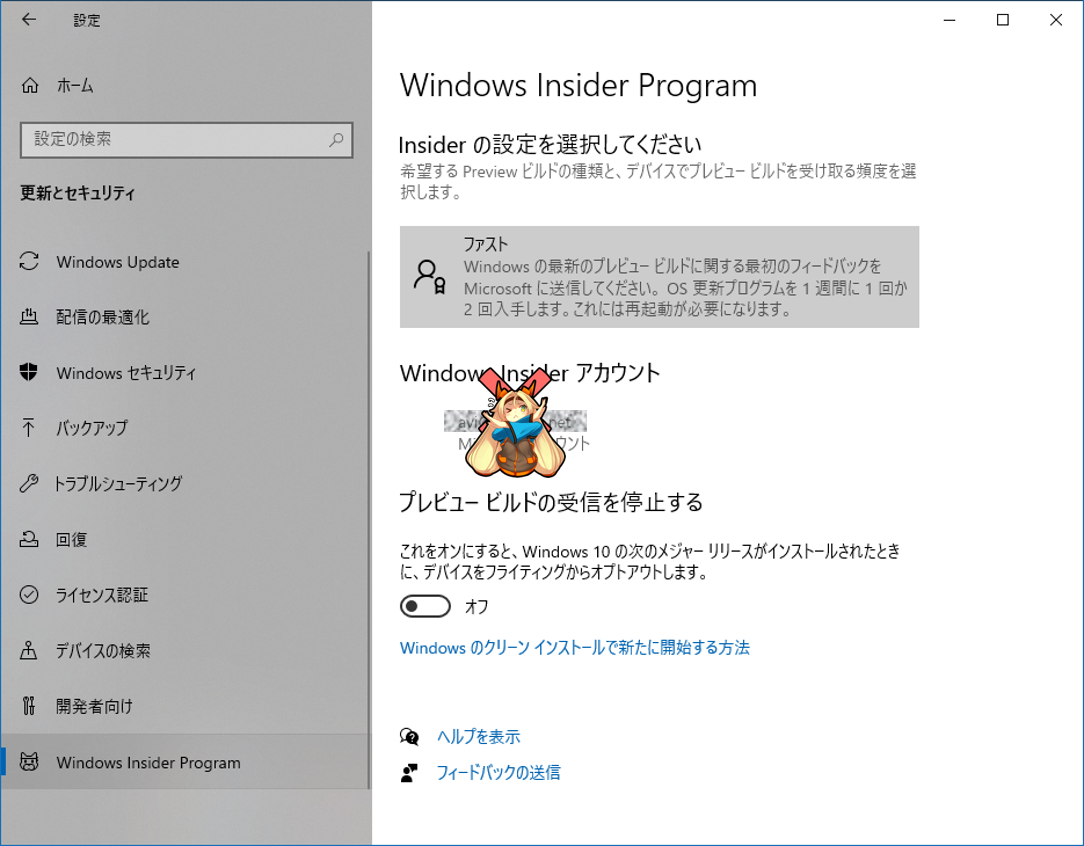
Task: Open ライセンス認証 page
Action: pos(185,595)
